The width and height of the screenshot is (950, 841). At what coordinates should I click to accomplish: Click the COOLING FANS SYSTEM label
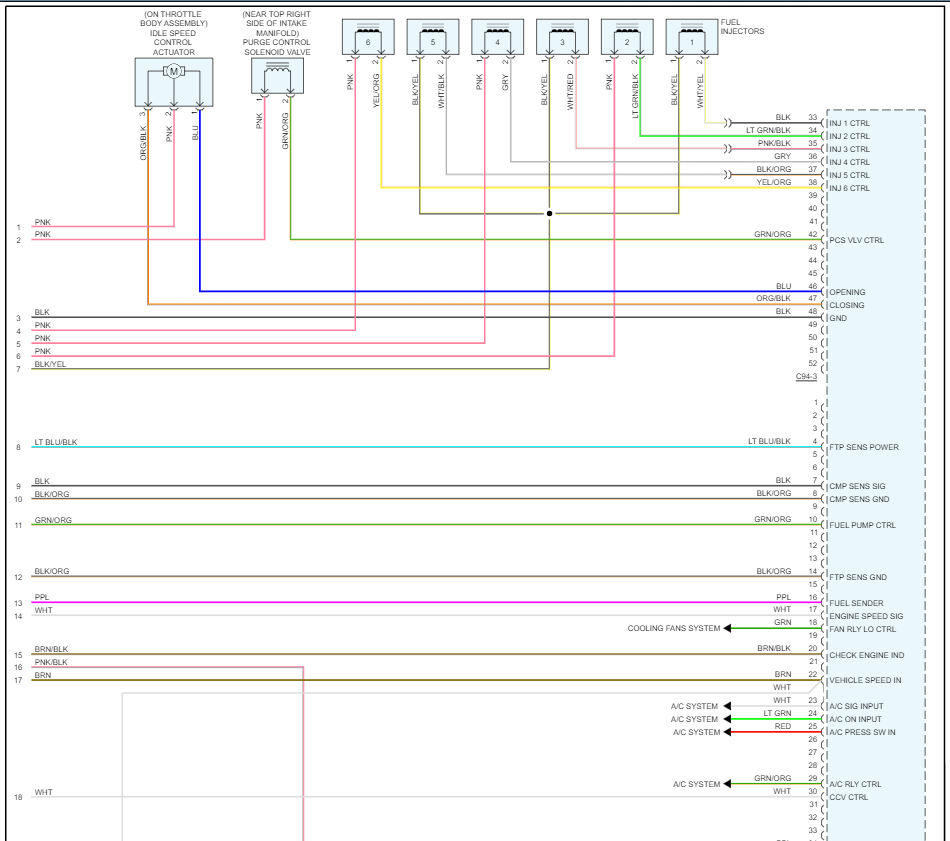(674, 628)
